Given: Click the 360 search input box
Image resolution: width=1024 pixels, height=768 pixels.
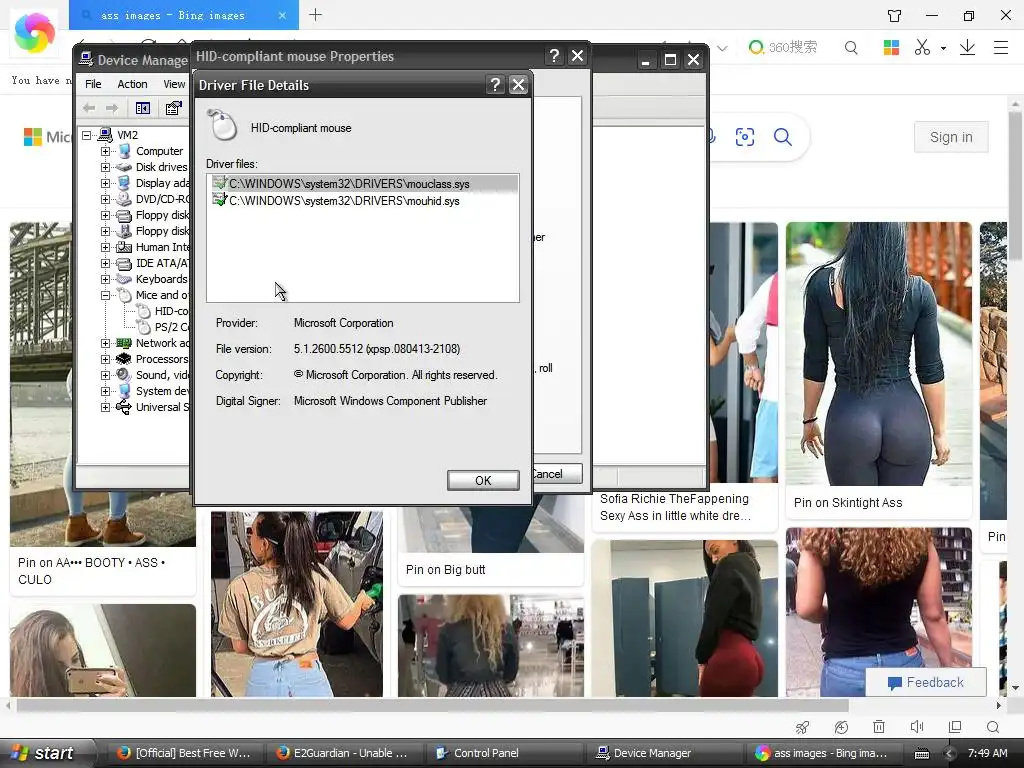Looking at the screenshot, I should pyautogui.click(x=793, y=47).
